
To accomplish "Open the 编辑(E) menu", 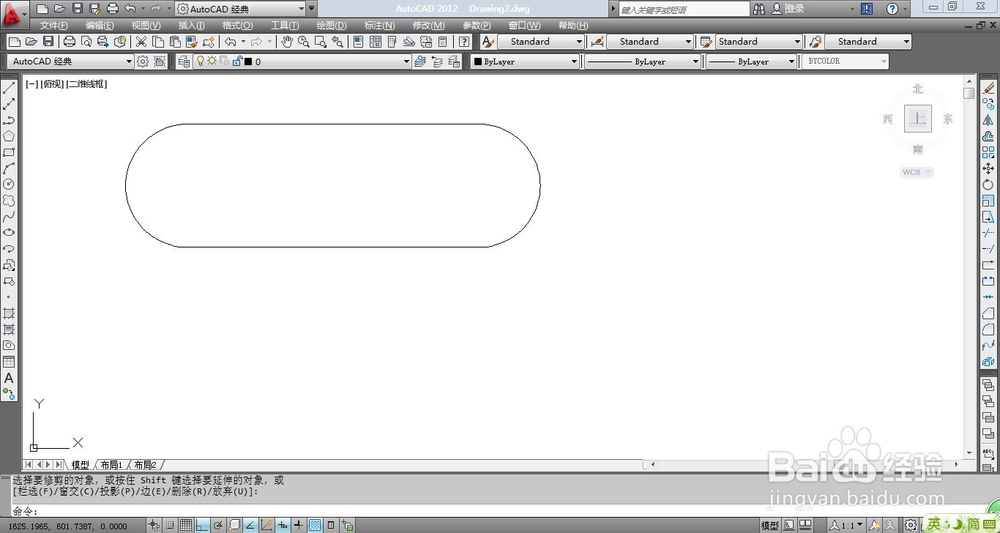I will (x=99, y=26).
